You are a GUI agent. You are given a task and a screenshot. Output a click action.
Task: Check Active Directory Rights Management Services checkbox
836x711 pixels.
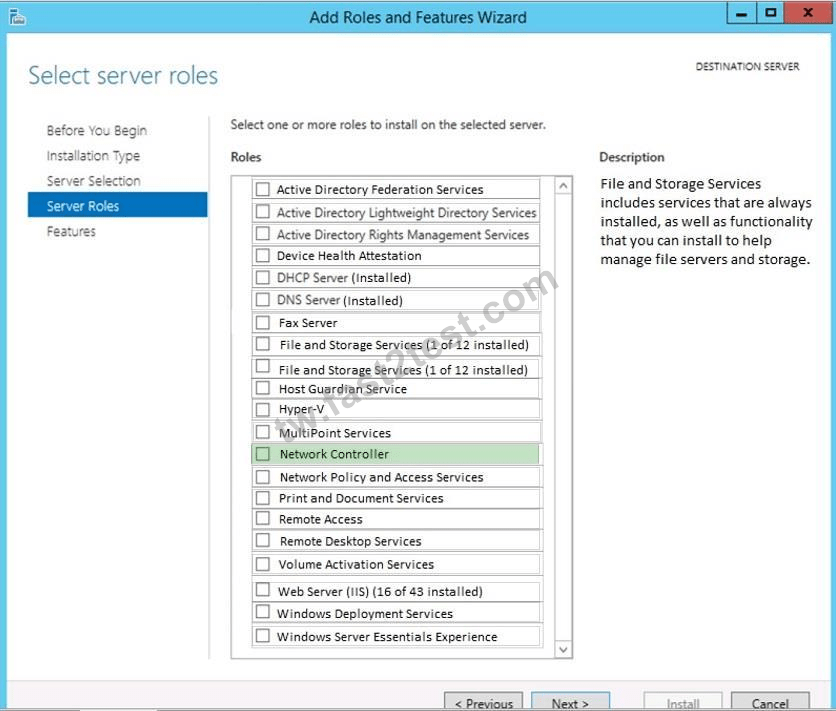coord(263,233)
